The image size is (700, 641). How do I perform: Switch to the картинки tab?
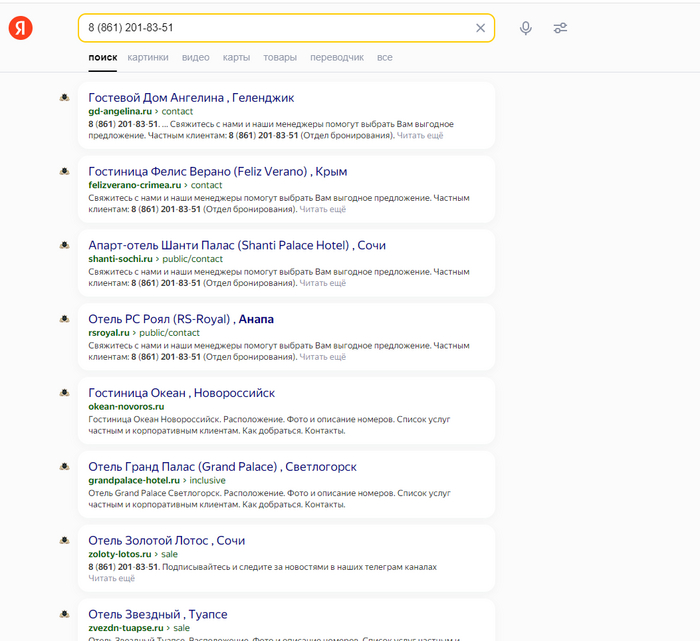[148, 58]
